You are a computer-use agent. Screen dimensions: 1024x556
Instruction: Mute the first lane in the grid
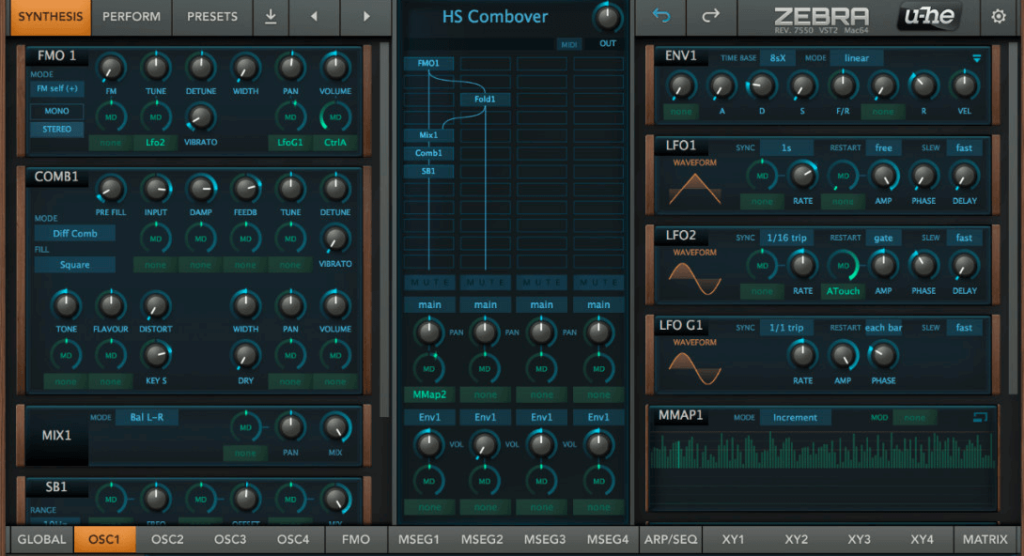coord(428,283)
